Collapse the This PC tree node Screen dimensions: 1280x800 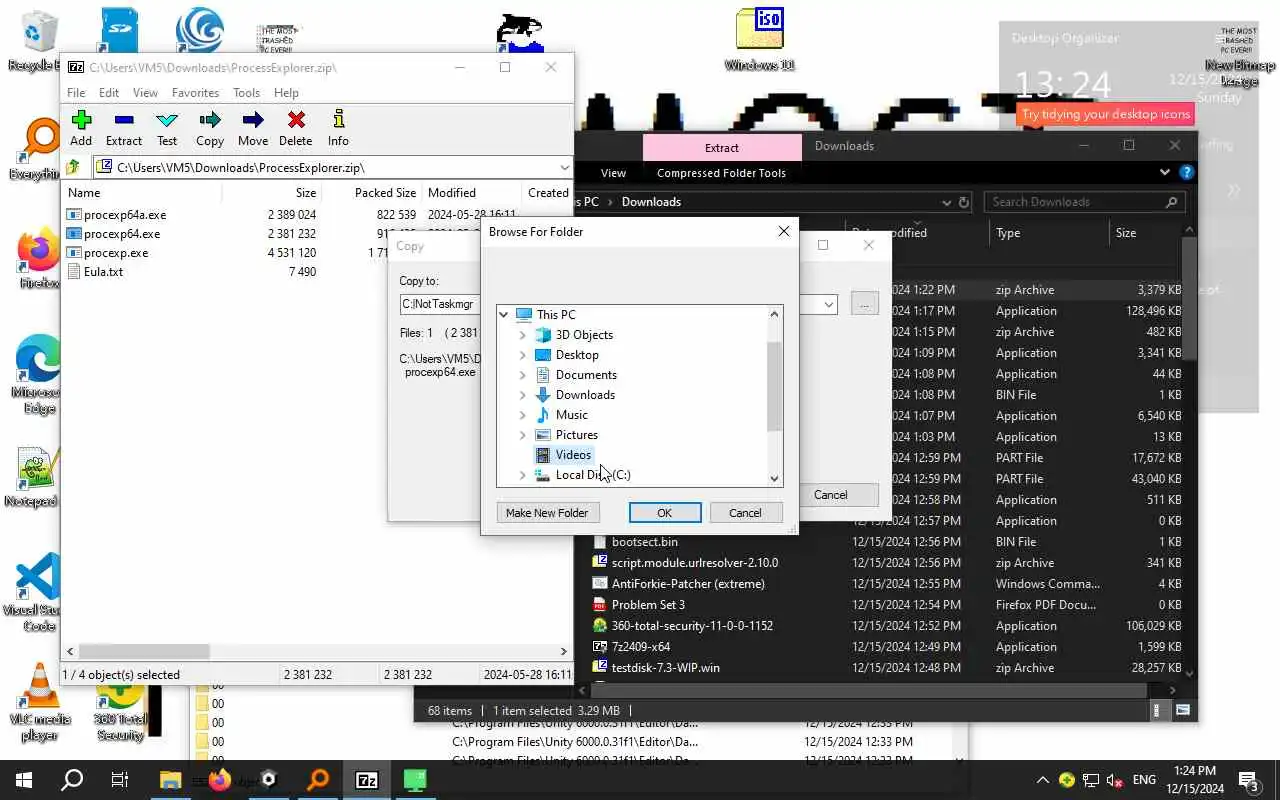pos(503,314)
